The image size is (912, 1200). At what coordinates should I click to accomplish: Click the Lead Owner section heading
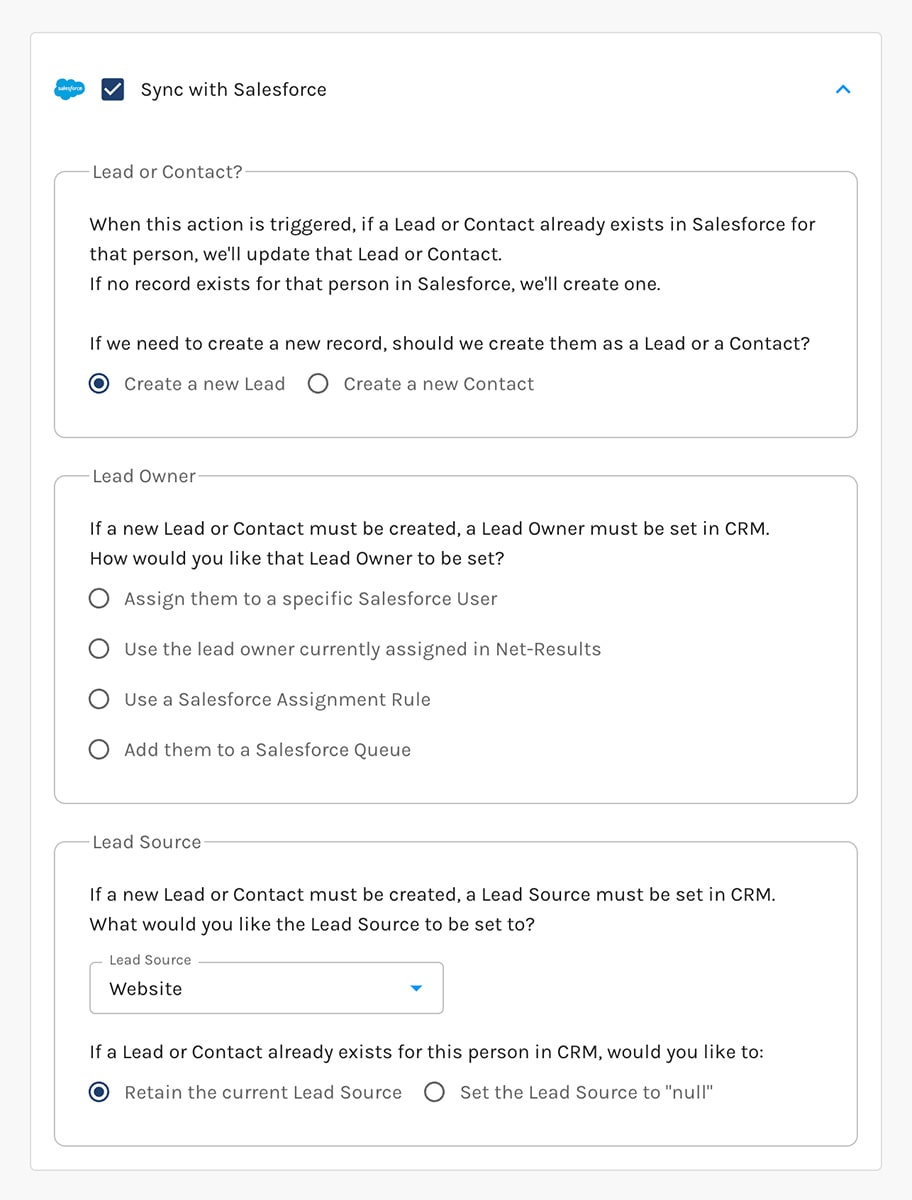coord(144,476)
